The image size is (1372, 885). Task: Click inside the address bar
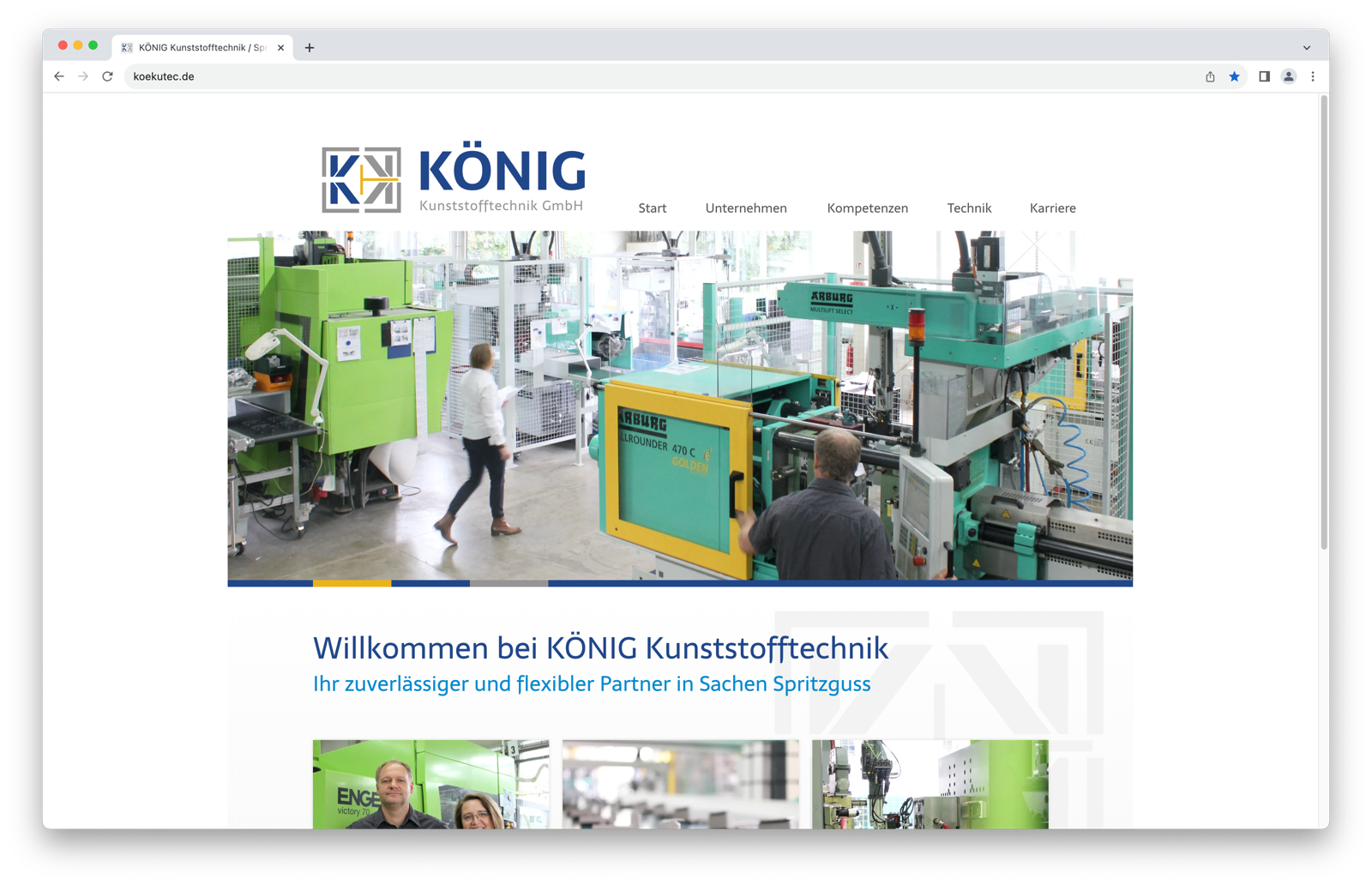(x=343, y=76)
